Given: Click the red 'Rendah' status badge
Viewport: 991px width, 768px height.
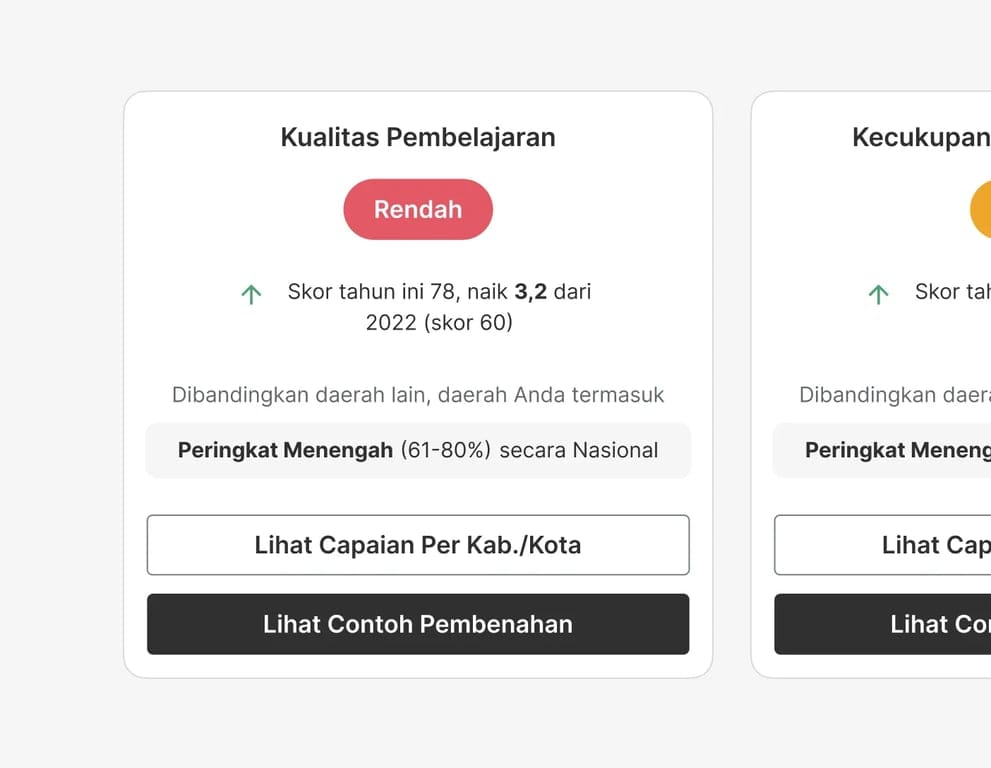Looking at the screenshot, I should [x=418, y=209].
